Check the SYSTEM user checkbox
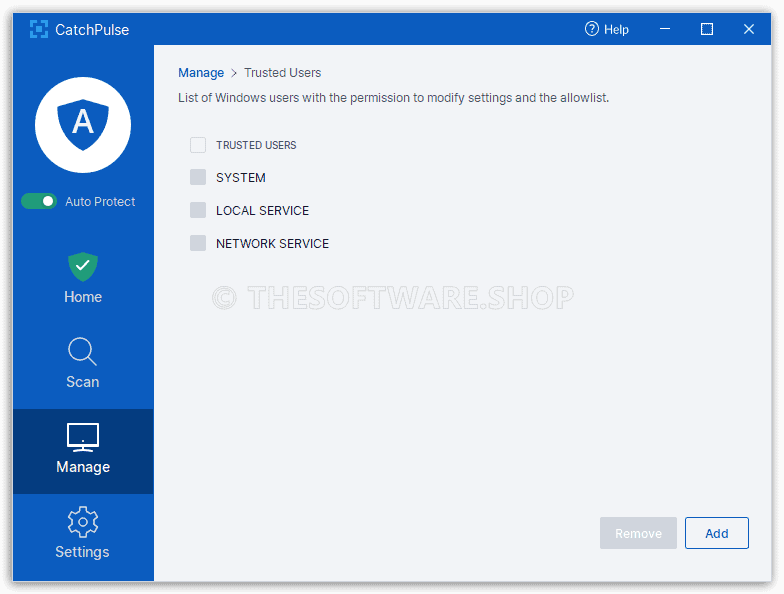Screen dimensions: 784x594 (x=198, y=177)
